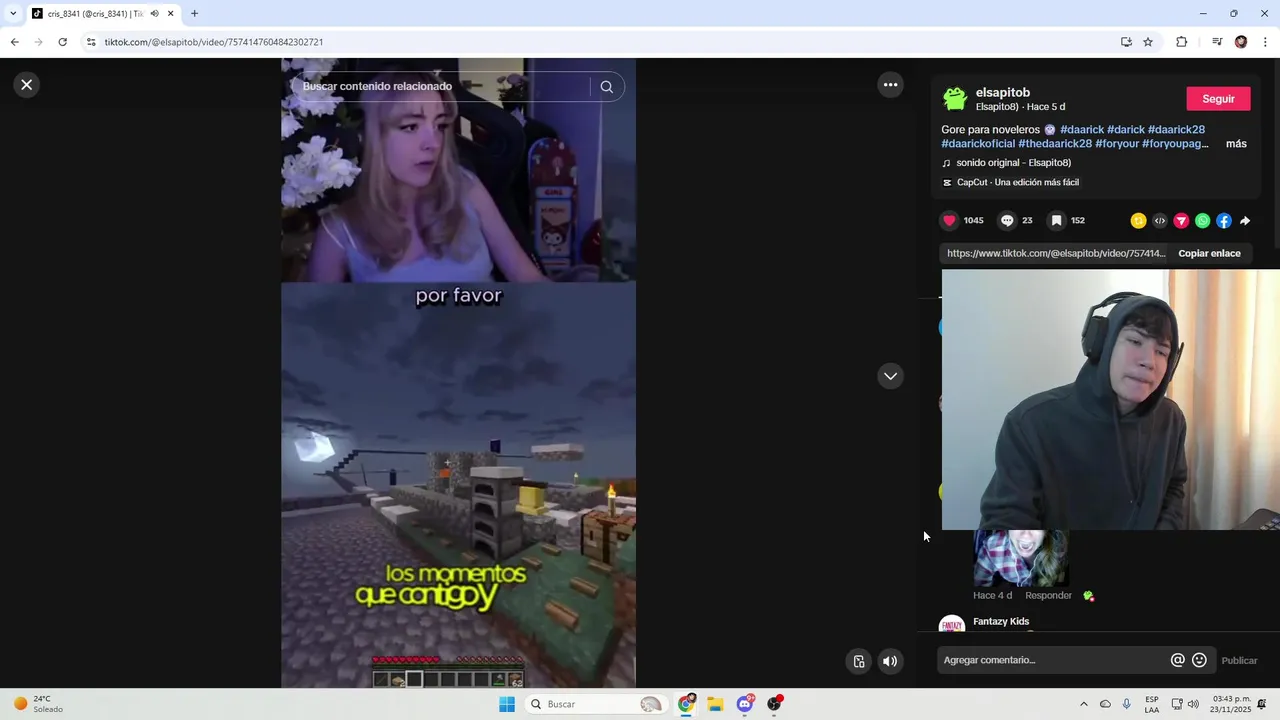Open the #daarick28 hashtag
Viewport: 1280px width, 720px height.
tap(1176, 130)
